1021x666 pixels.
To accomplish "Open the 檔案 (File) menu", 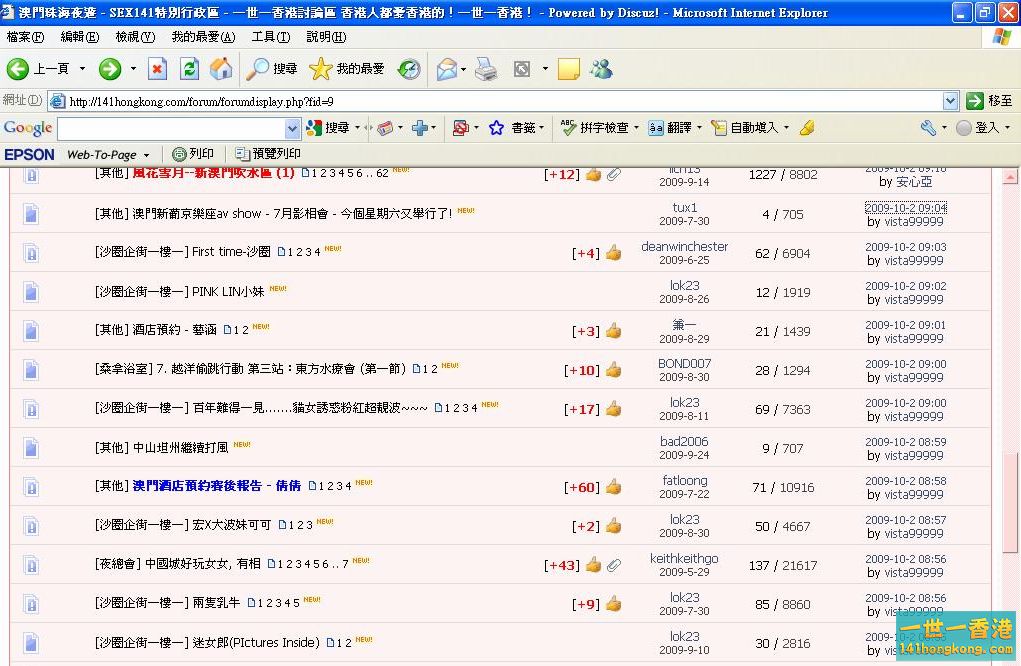I will (25, 37).
